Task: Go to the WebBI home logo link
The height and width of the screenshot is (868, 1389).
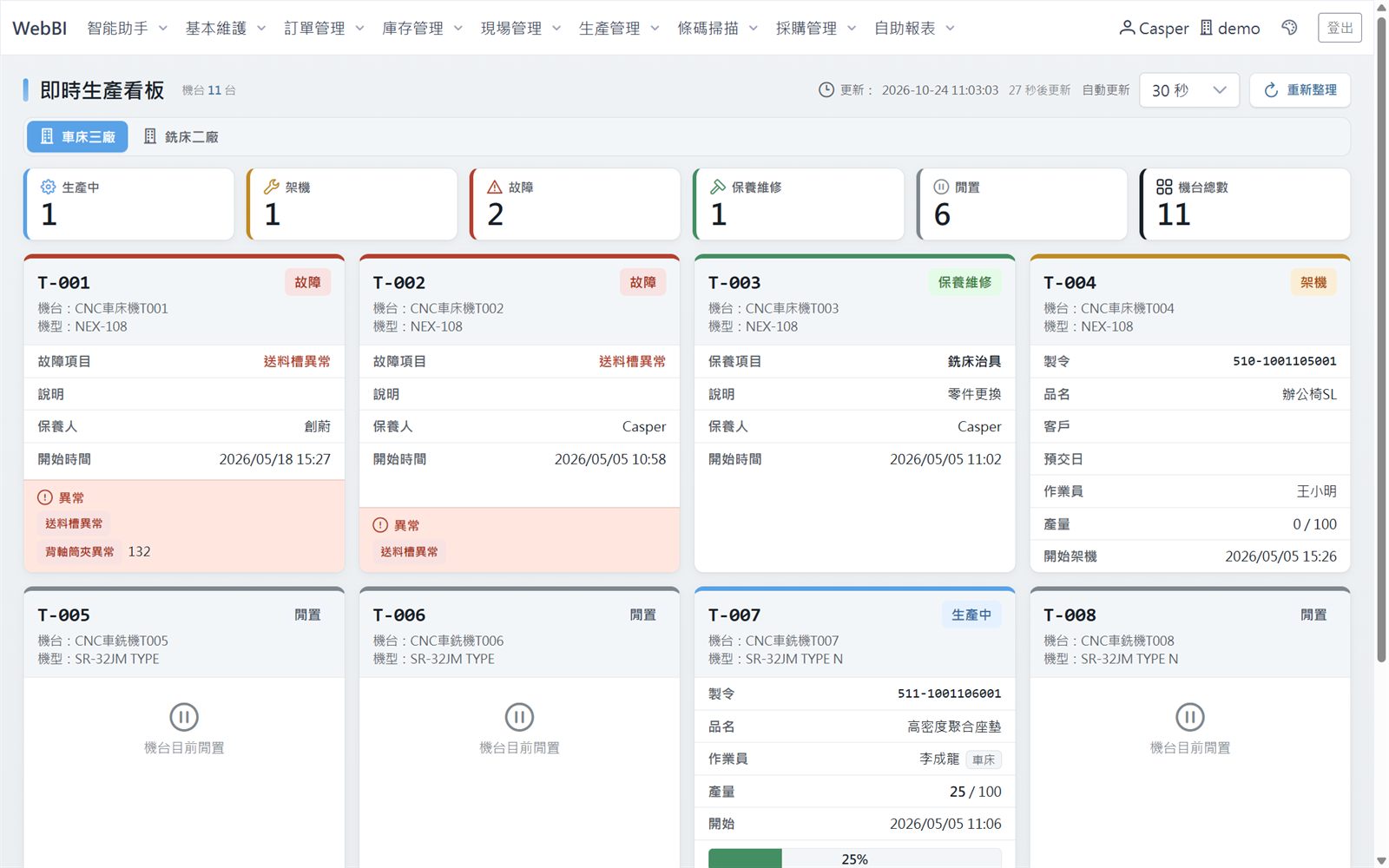Action: (40, 28)
